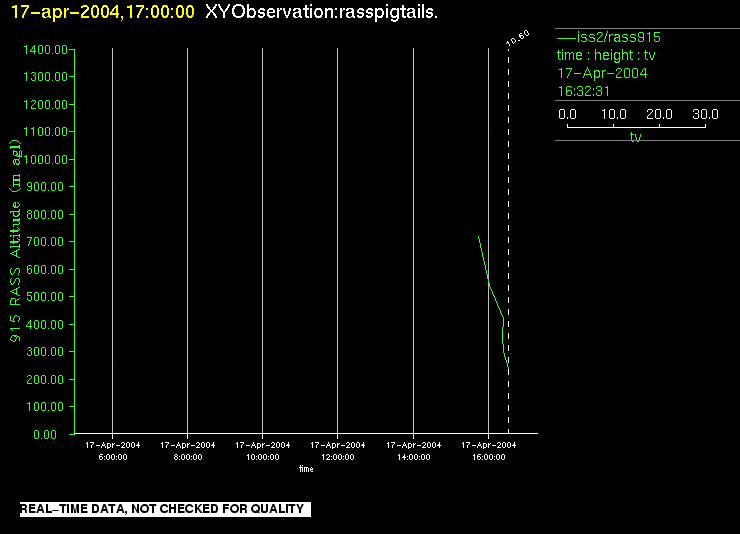Click the 400.00 altitude axis label
This screenshot has width=740, height=534.
[x=45, y=325]
